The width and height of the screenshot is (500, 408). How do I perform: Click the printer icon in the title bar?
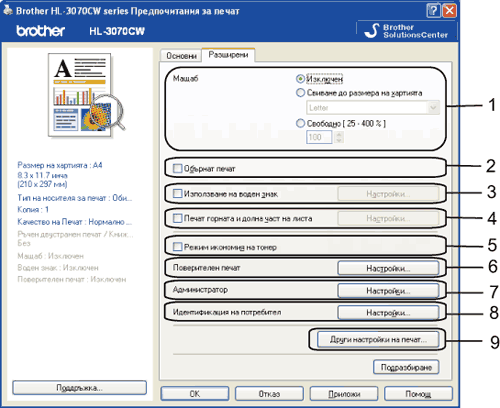click(x=8, y=10)
